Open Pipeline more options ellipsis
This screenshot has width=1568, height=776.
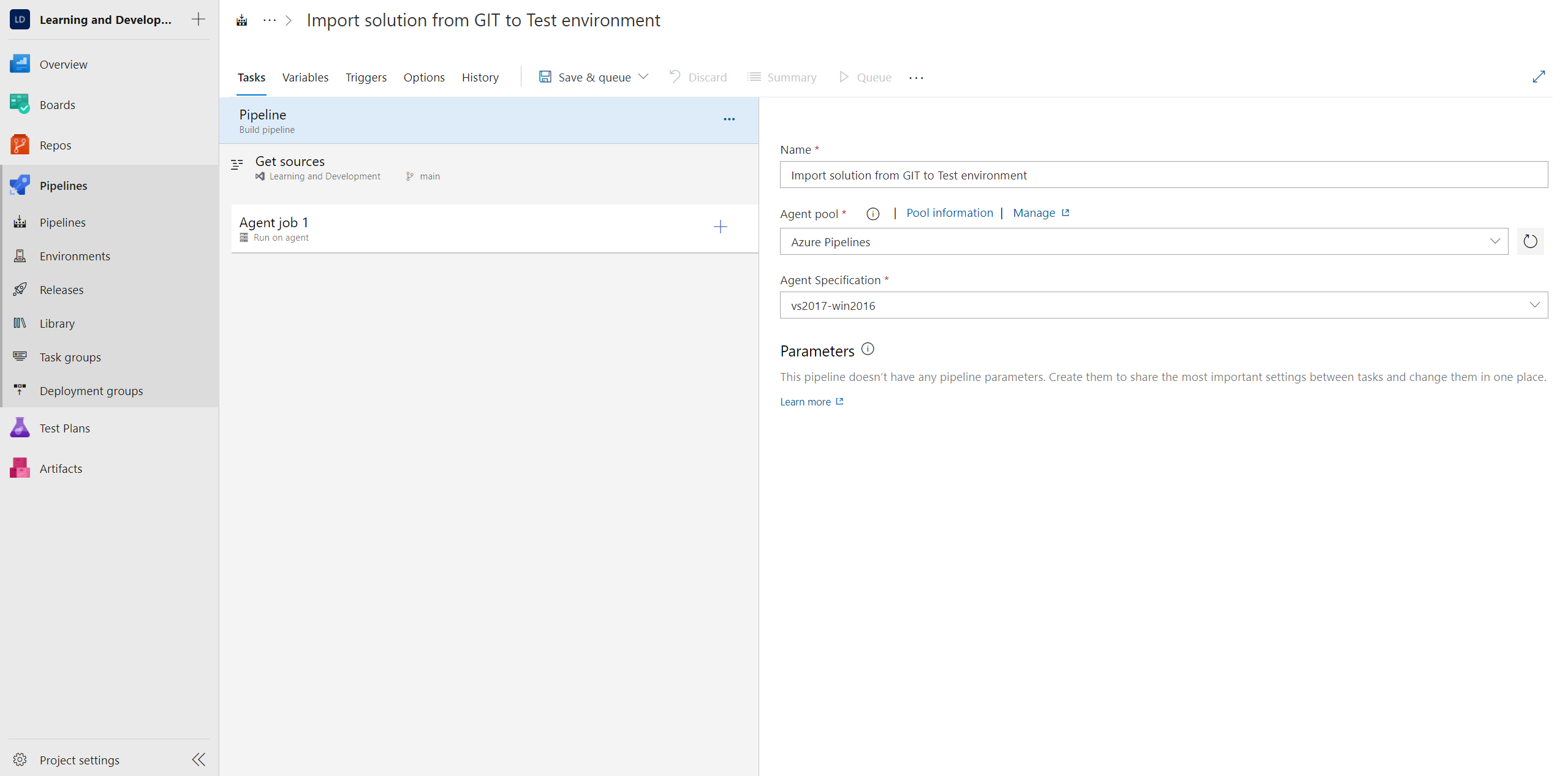[x=729, y=119]
